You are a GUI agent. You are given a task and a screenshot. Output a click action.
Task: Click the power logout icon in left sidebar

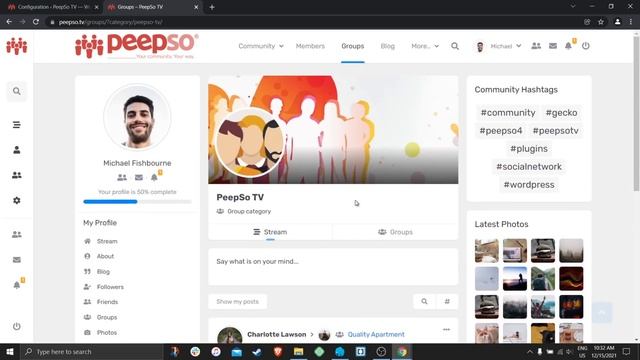tap(16, 326)
